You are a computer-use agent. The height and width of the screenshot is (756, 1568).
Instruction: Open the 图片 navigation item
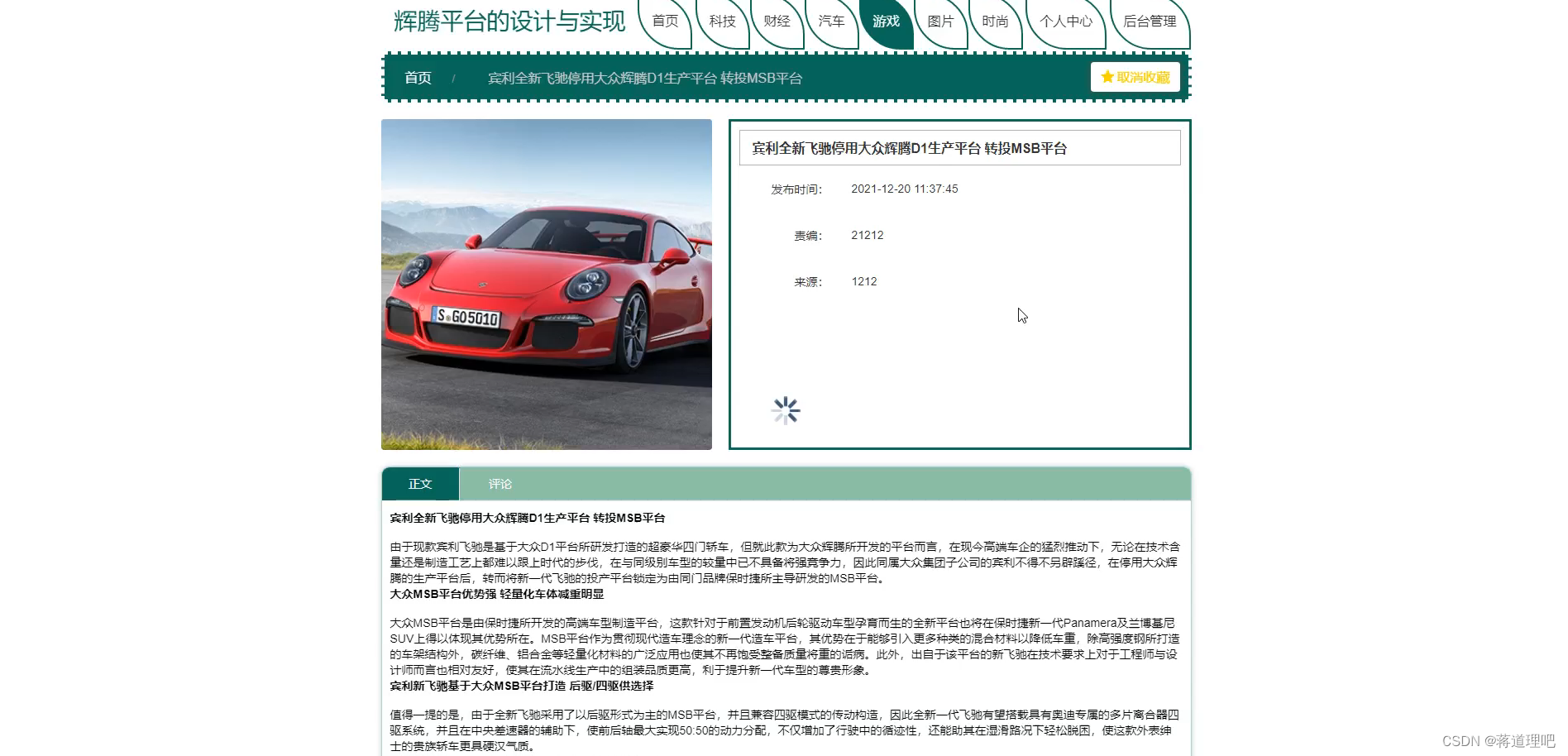pyautogui.click(x=940, y=22)
